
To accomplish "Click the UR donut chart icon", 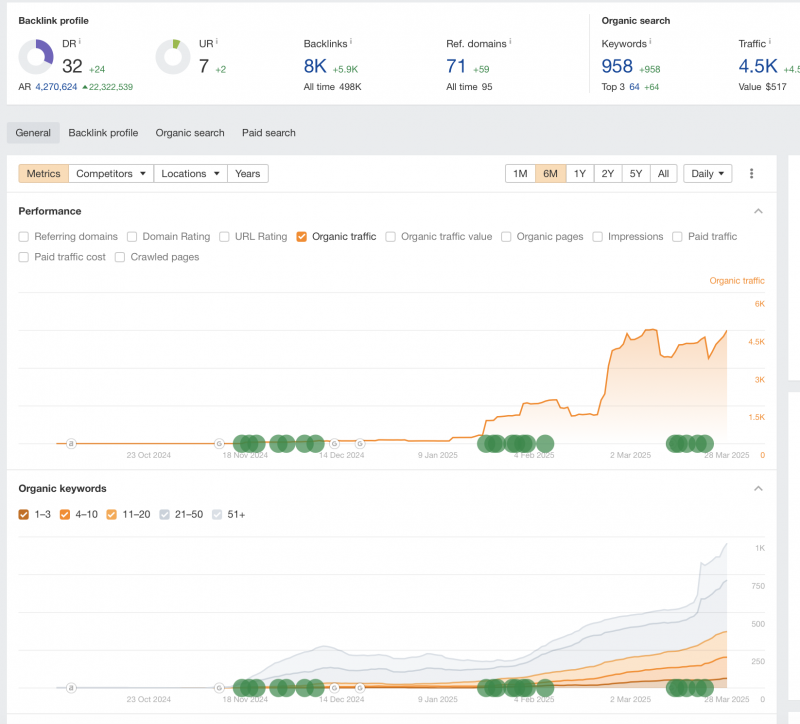I will tap(173, 58).
